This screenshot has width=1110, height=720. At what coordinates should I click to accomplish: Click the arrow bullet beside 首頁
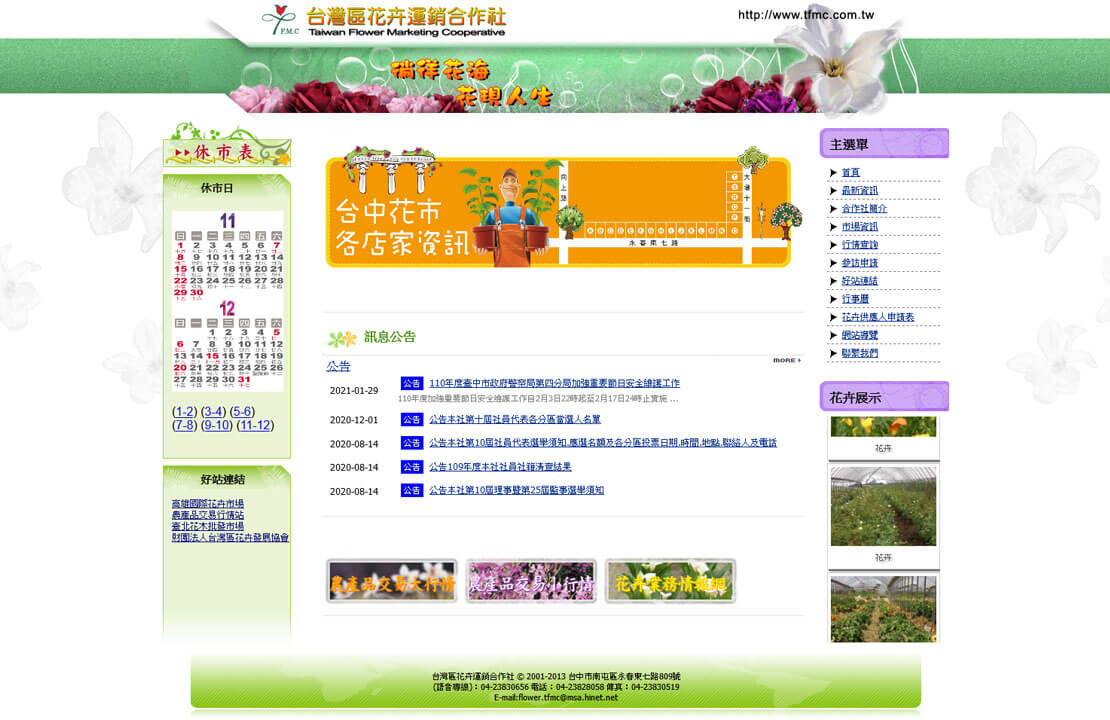[x=833, y=173]
